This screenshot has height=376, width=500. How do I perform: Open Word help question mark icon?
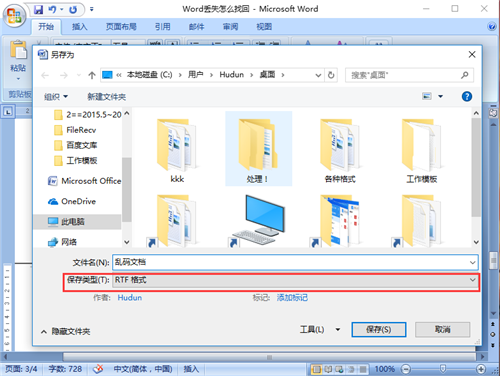[x=492, y=26]
